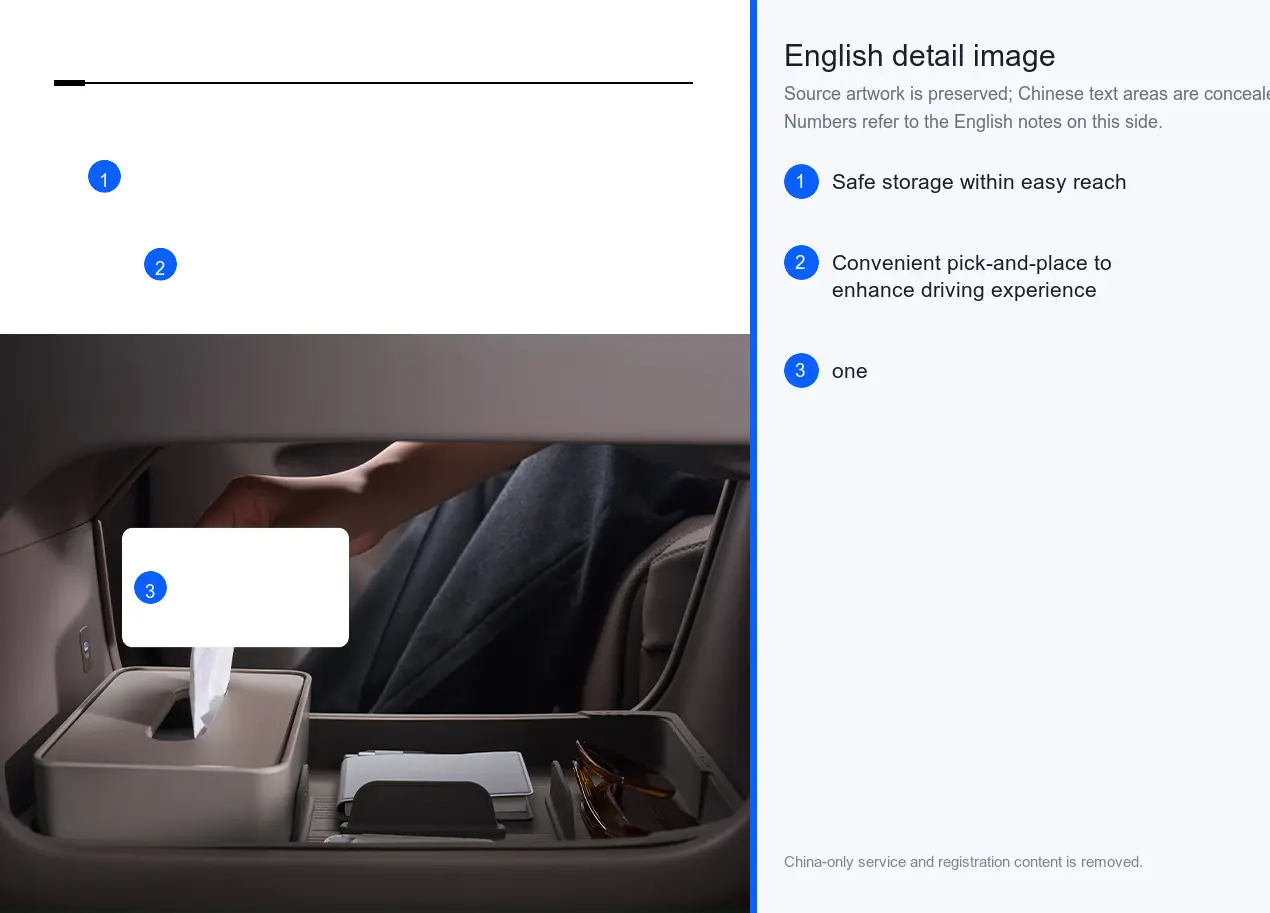Image resolution: width=1270 pixels, height=913 pixels.
Task: Open the car storage tray product photo
Action: tap(375, 623)
